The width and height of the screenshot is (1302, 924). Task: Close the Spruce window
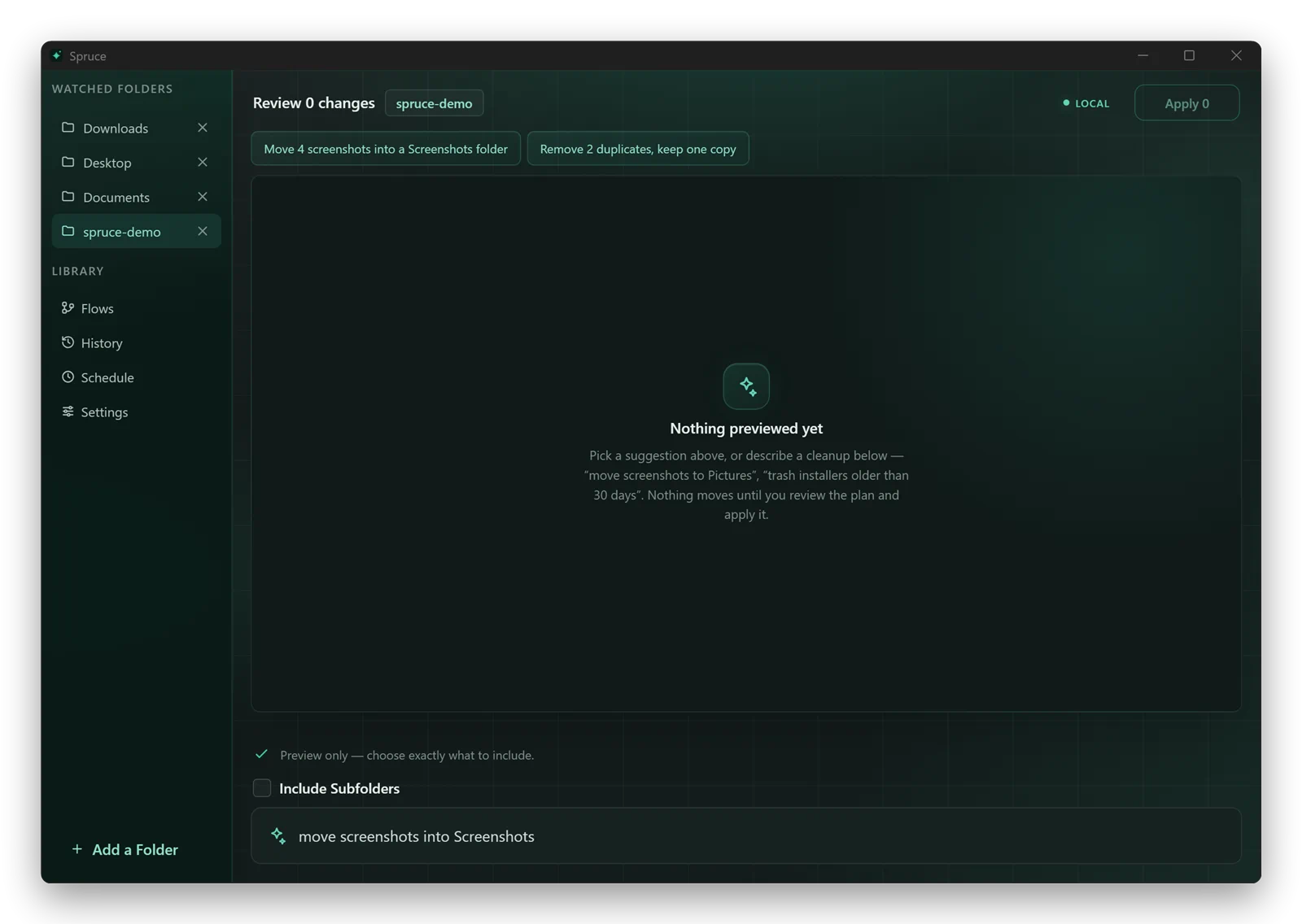[x=1236, y=55]
